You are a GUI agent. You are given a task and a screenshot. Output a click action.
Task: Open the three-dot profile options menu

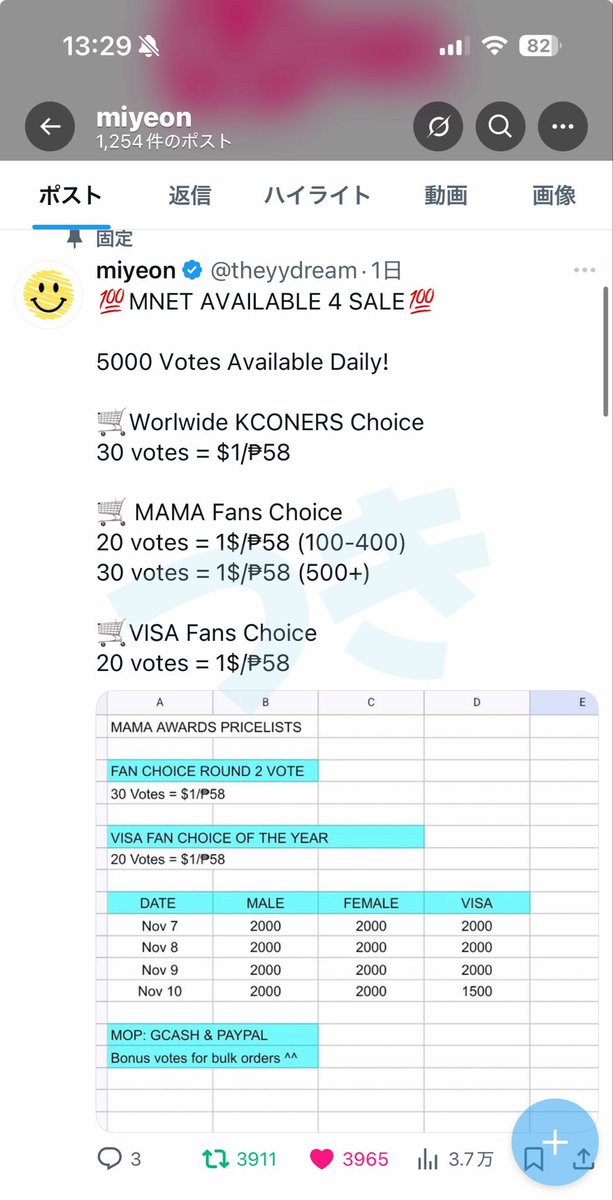(x=563, y=127)
